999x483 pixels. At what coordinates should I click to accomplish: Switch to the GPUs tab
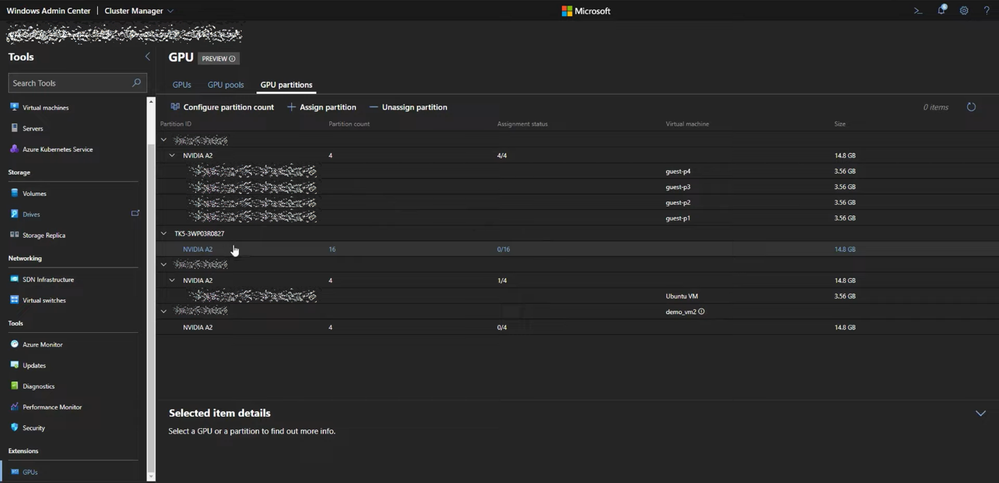coord(182,85)
